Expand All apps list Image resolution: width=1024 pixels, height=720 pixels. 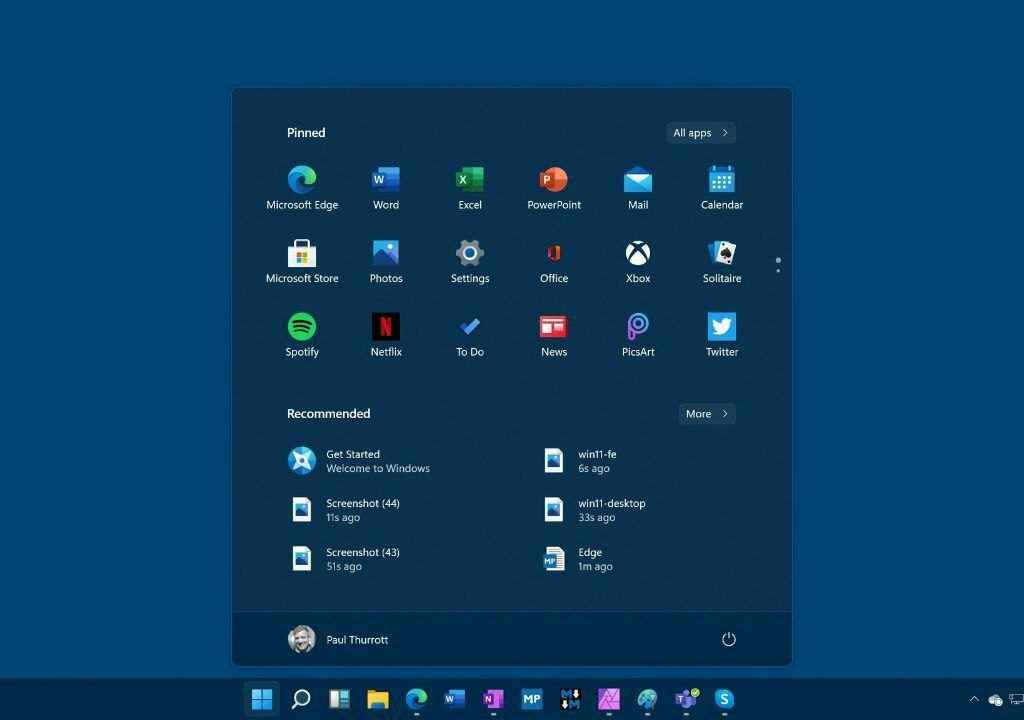(701, 133)
